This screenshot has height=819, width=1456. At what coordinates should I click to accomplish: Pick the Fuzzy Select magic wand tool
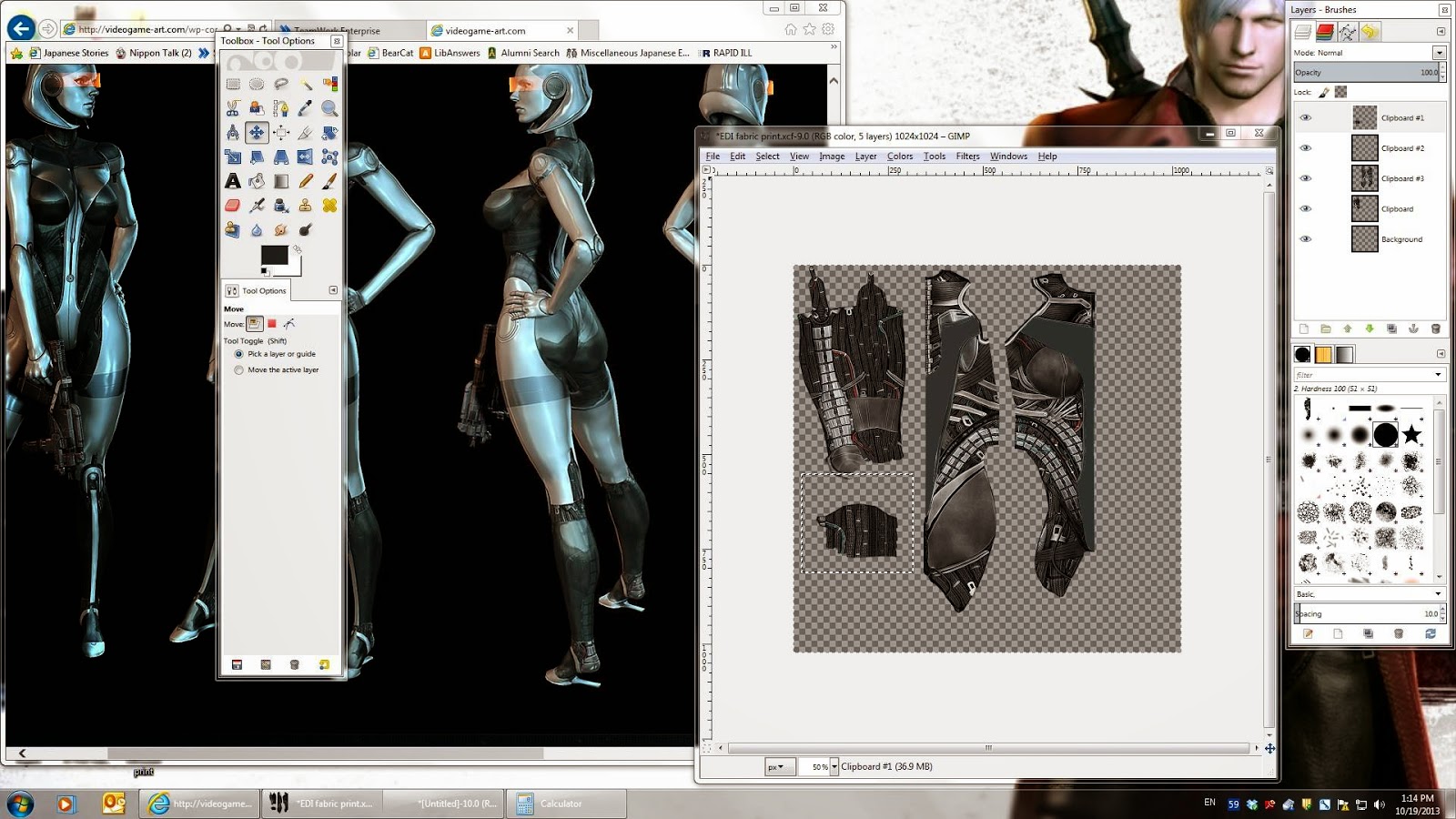[306, 84]
